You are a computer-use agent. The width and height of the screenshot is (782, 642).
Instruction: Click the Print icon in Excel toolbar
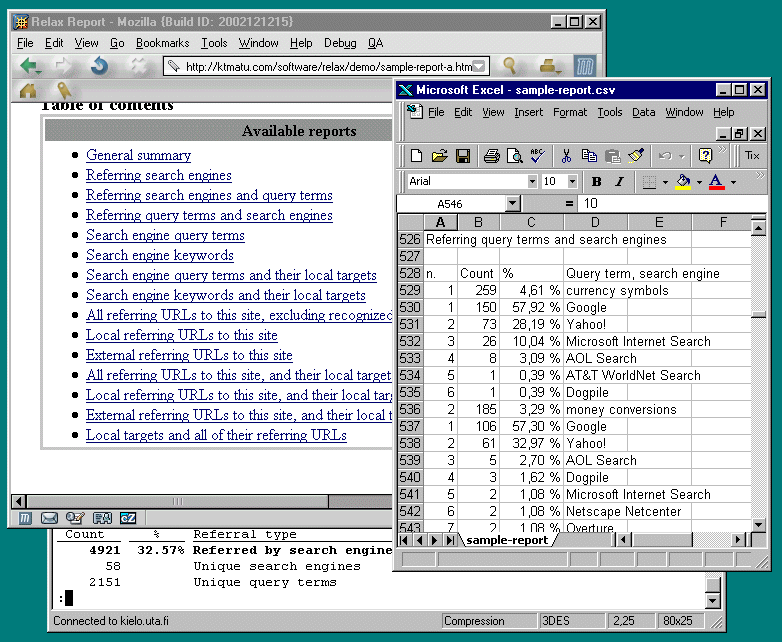tap(491, 156)
